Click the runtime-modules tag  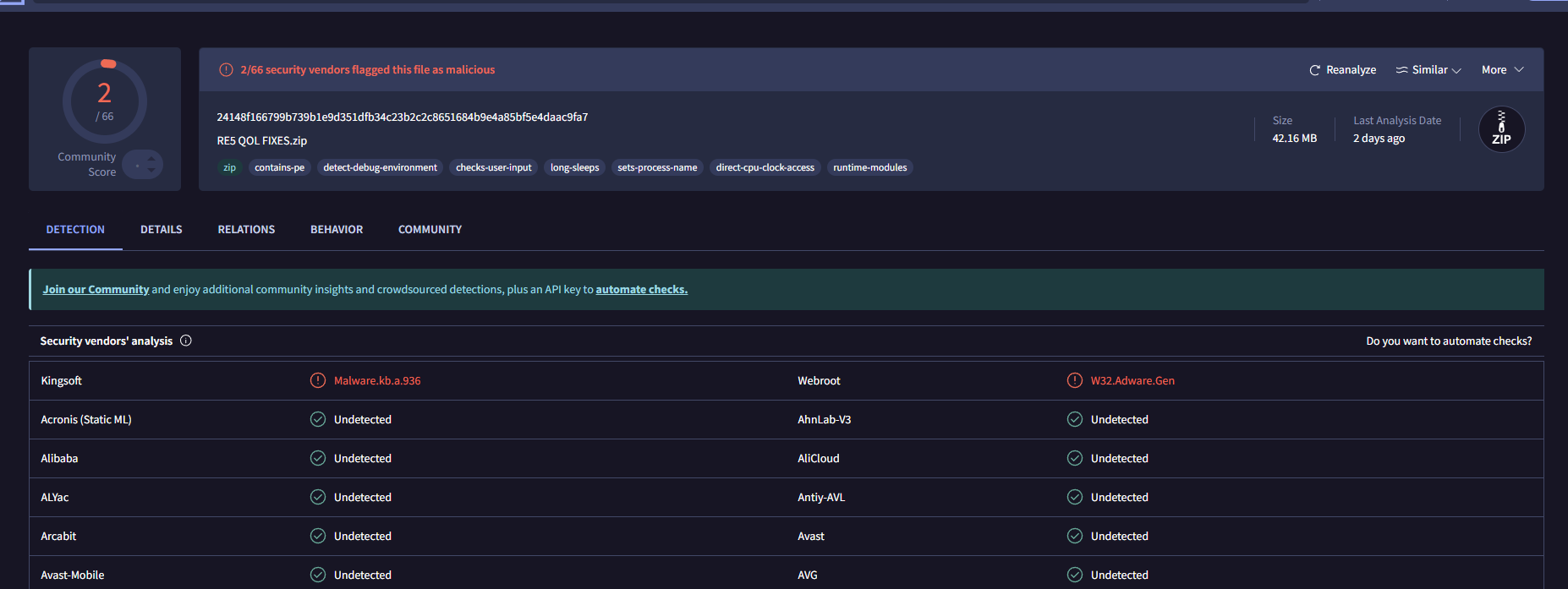pyautogui.click(x=869, y=167)
